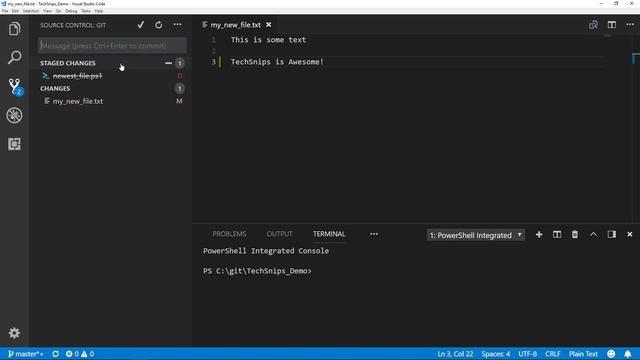This screenshot has height=360, width=640.
Task: Open the Edit menu
Action: coord(16,11)
